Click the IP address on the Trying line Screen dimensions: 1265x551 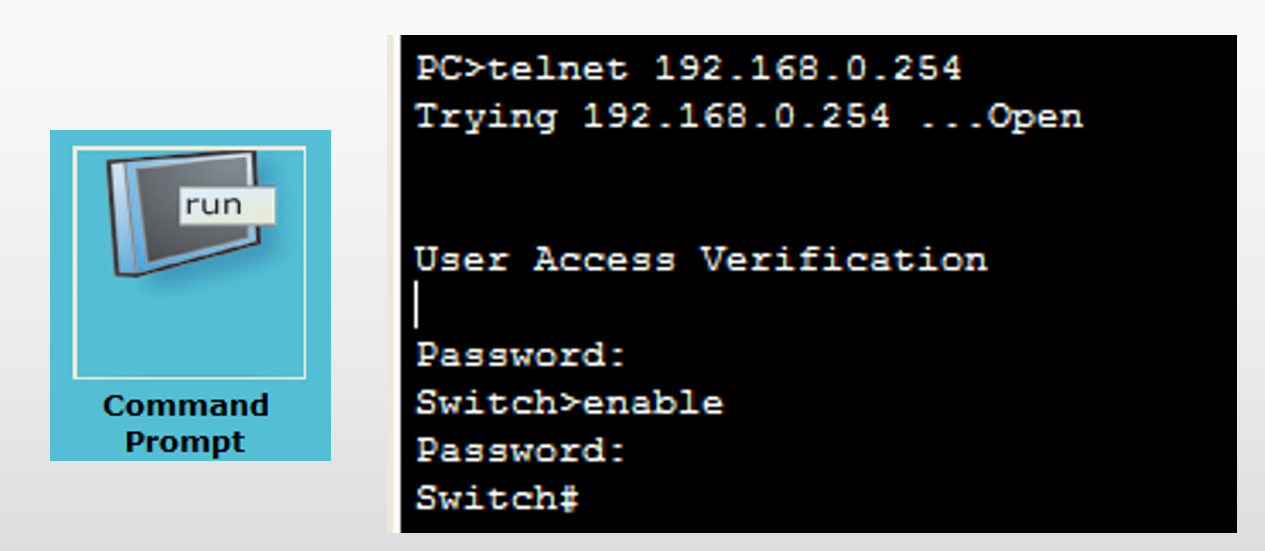coord(736,117)
